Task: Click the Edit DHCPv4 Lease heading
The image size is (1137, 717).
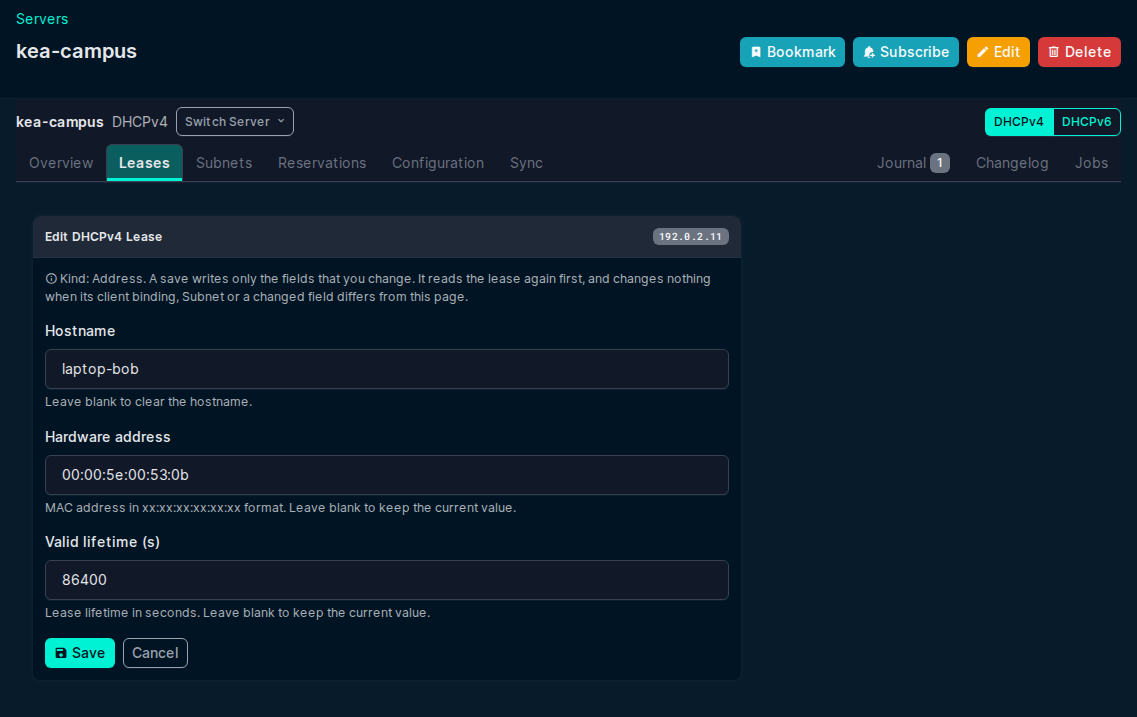Action: pos(104,237)
